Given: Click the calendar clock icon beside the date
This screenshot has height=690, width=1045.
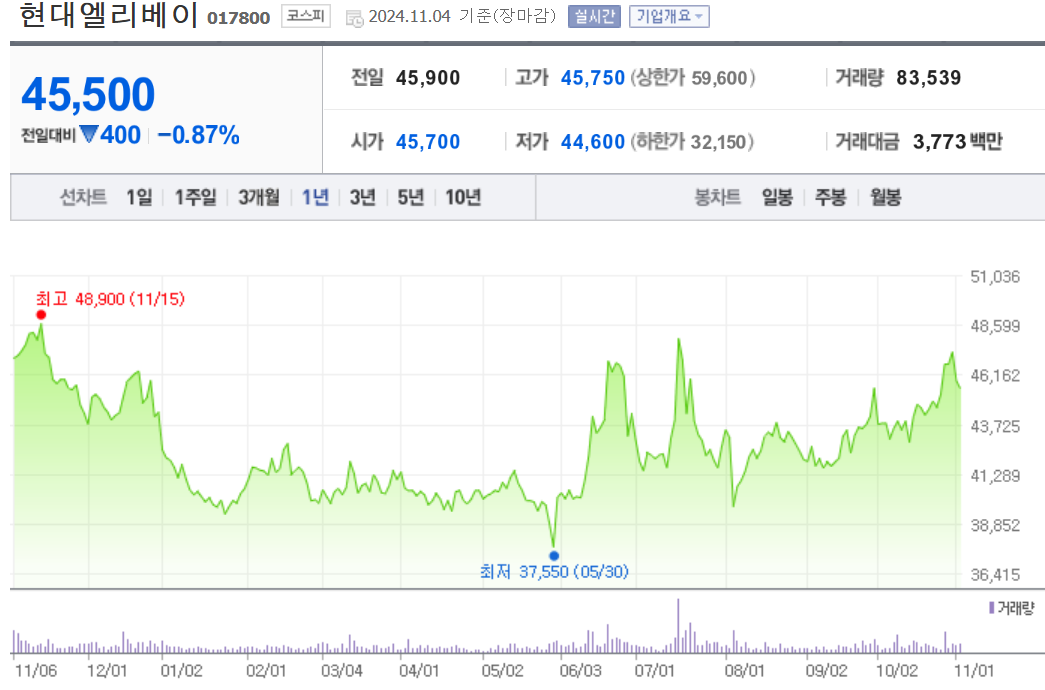Looking at the screenshot, I should point(355,19).
